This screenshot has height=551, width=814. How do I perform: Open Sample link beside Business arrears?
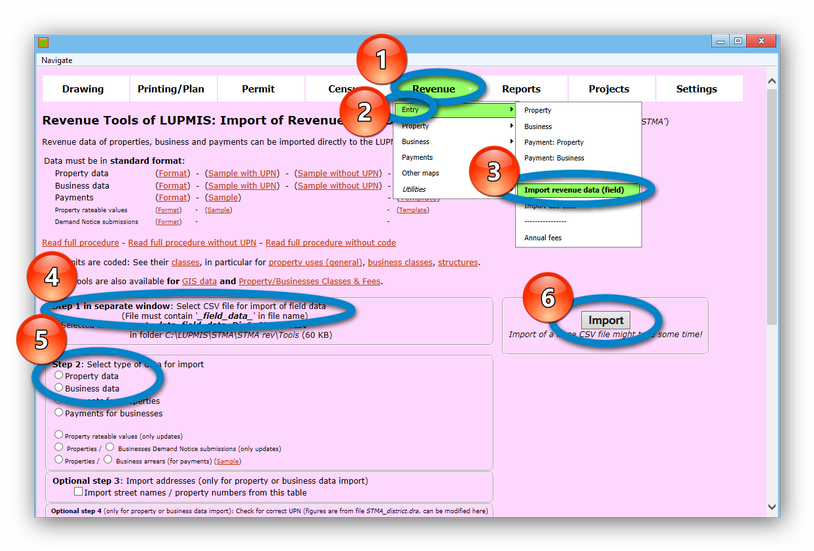coord(227,461)
